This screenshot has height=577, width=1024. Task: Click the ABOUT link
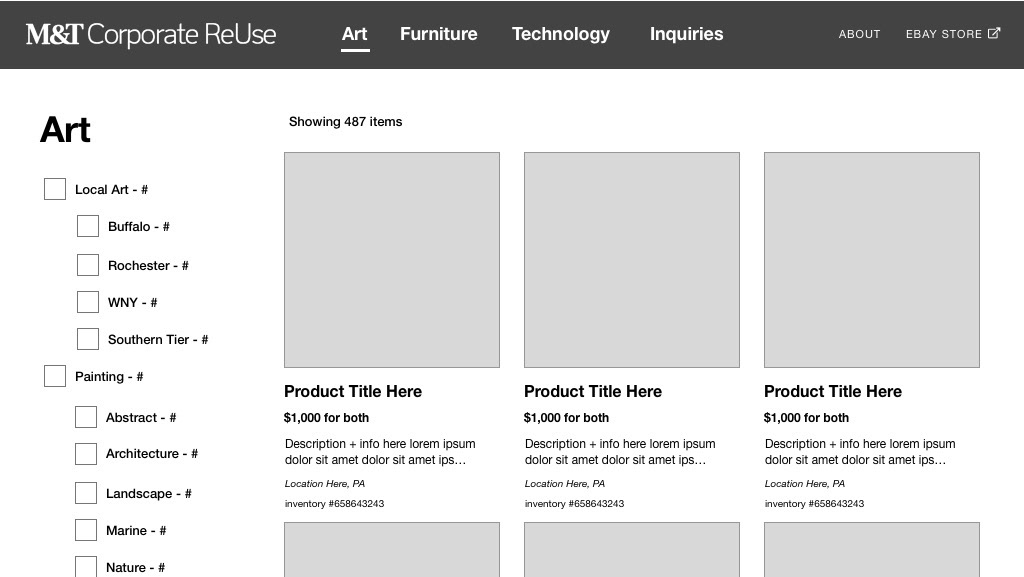coord(859,34)
